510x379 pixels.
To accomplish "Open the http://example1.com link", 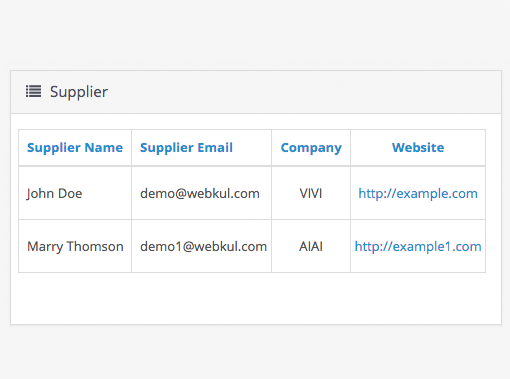I will (x=418, y=246).
